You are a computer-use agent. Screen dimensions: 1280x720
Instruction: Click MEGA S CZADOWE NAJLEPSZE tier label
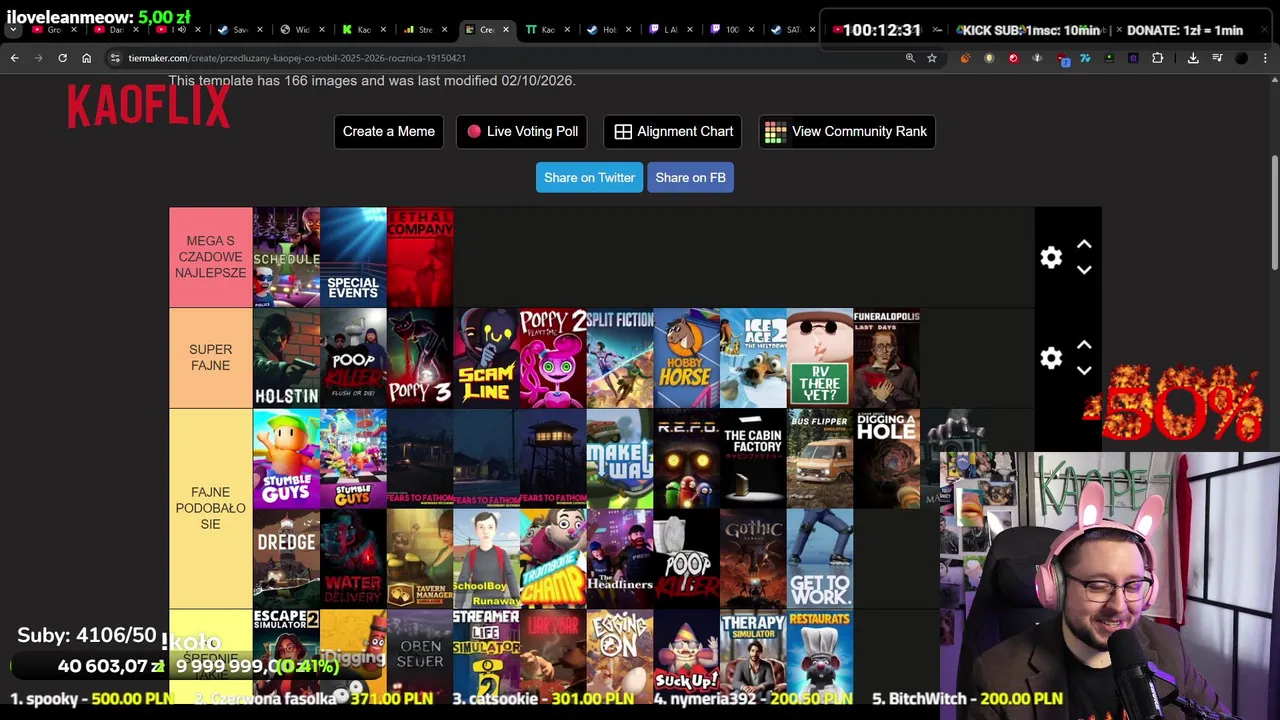click(x=210, y=257)
